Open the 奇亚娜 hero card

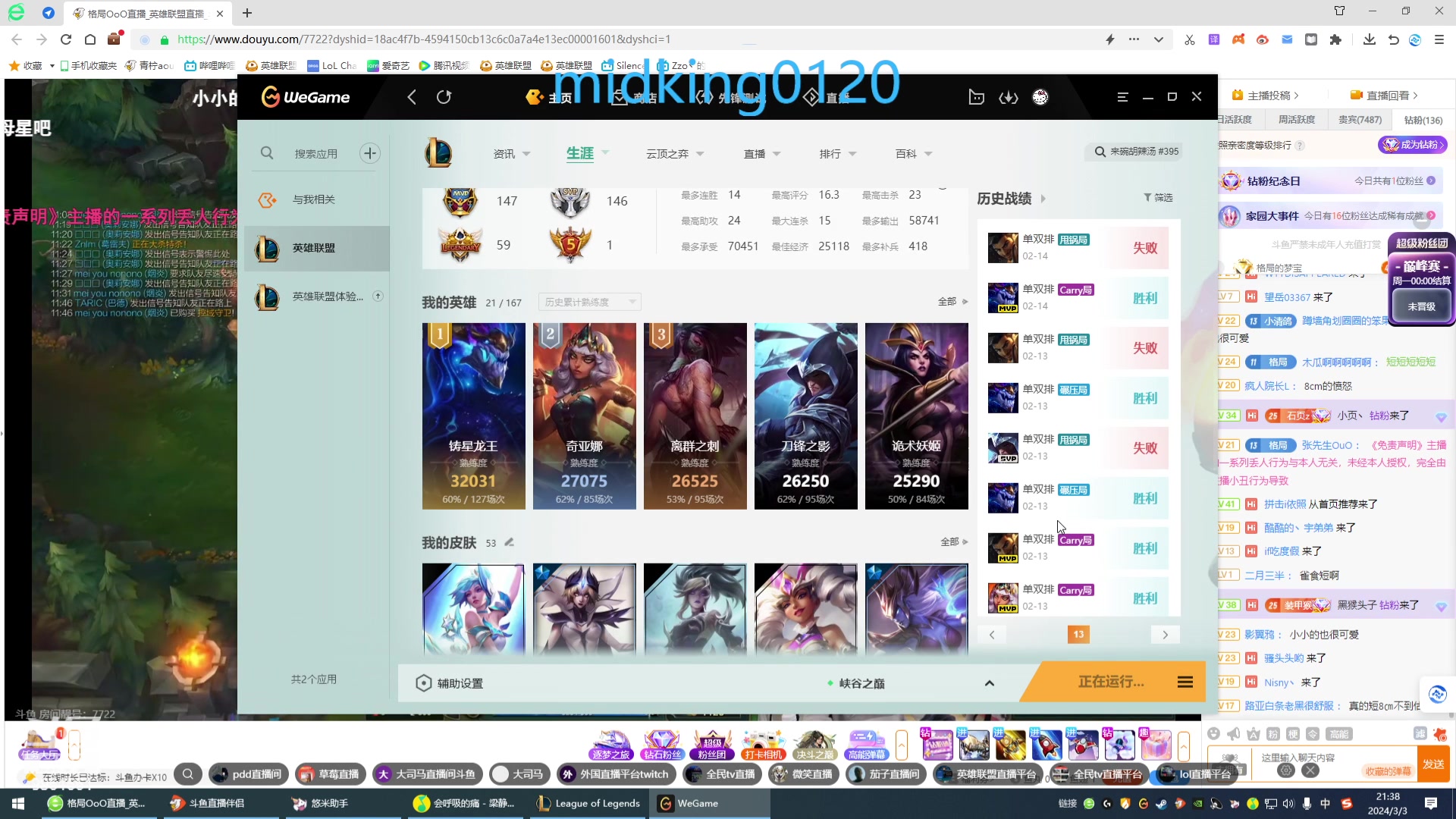click(x=584, y=416)
